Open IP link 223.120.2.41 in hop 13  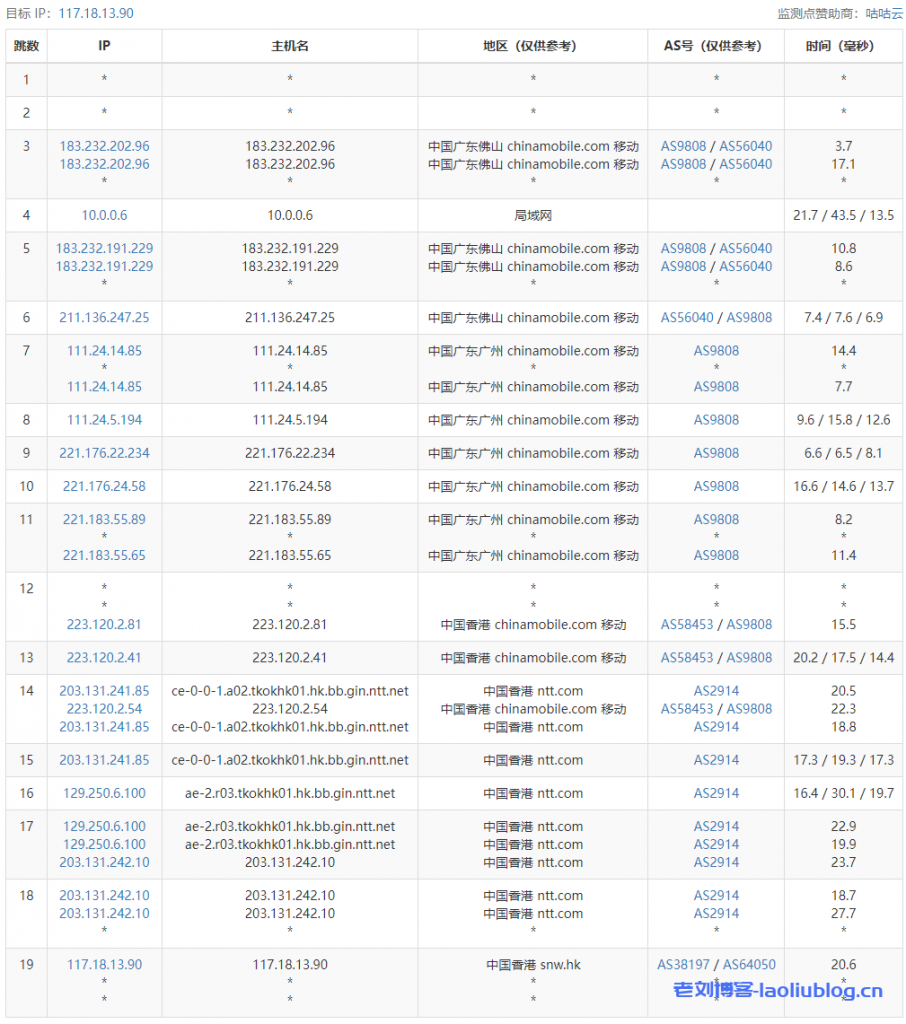click(x=104, y=657)
